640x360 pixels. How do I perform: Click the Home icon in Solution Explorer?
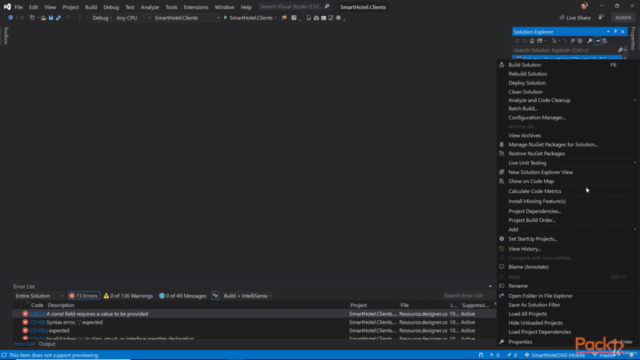click(x=532, y=41)
